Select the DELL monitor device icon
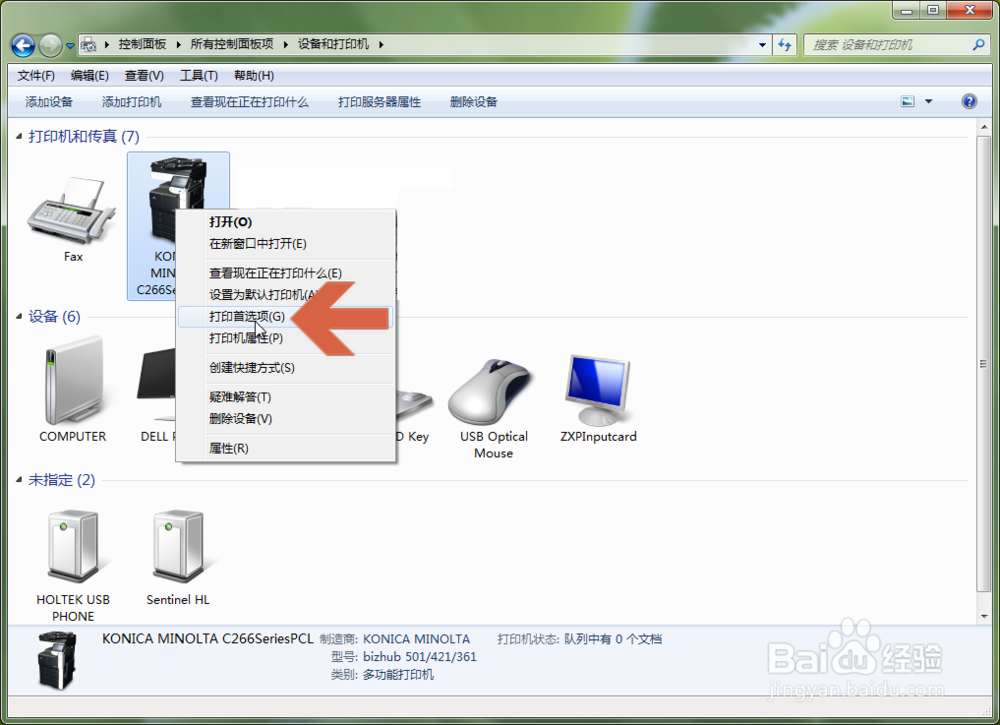Screen dimensions: 1000x725 click(156, 383)
